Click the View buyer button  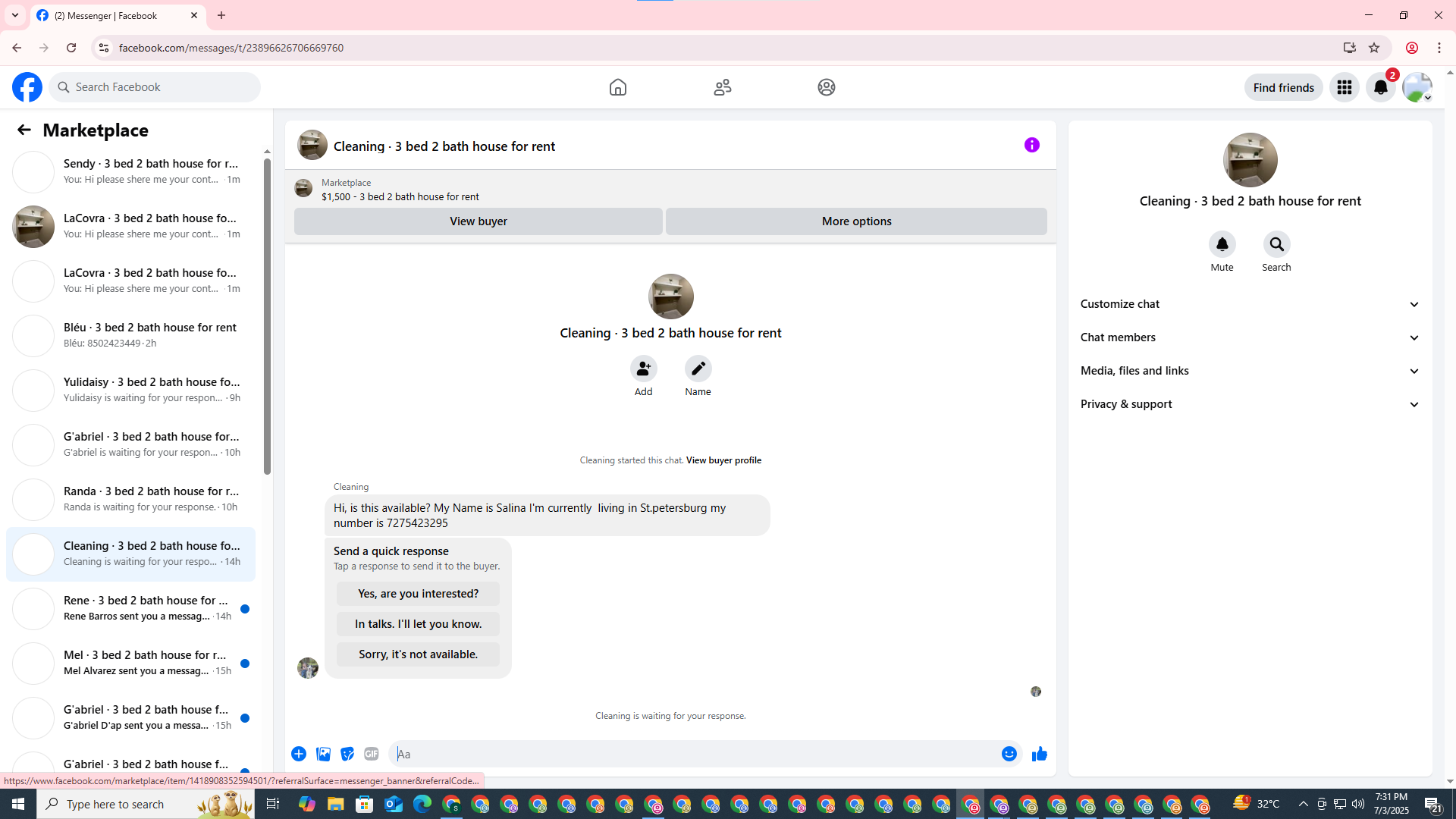coord(478,221)
